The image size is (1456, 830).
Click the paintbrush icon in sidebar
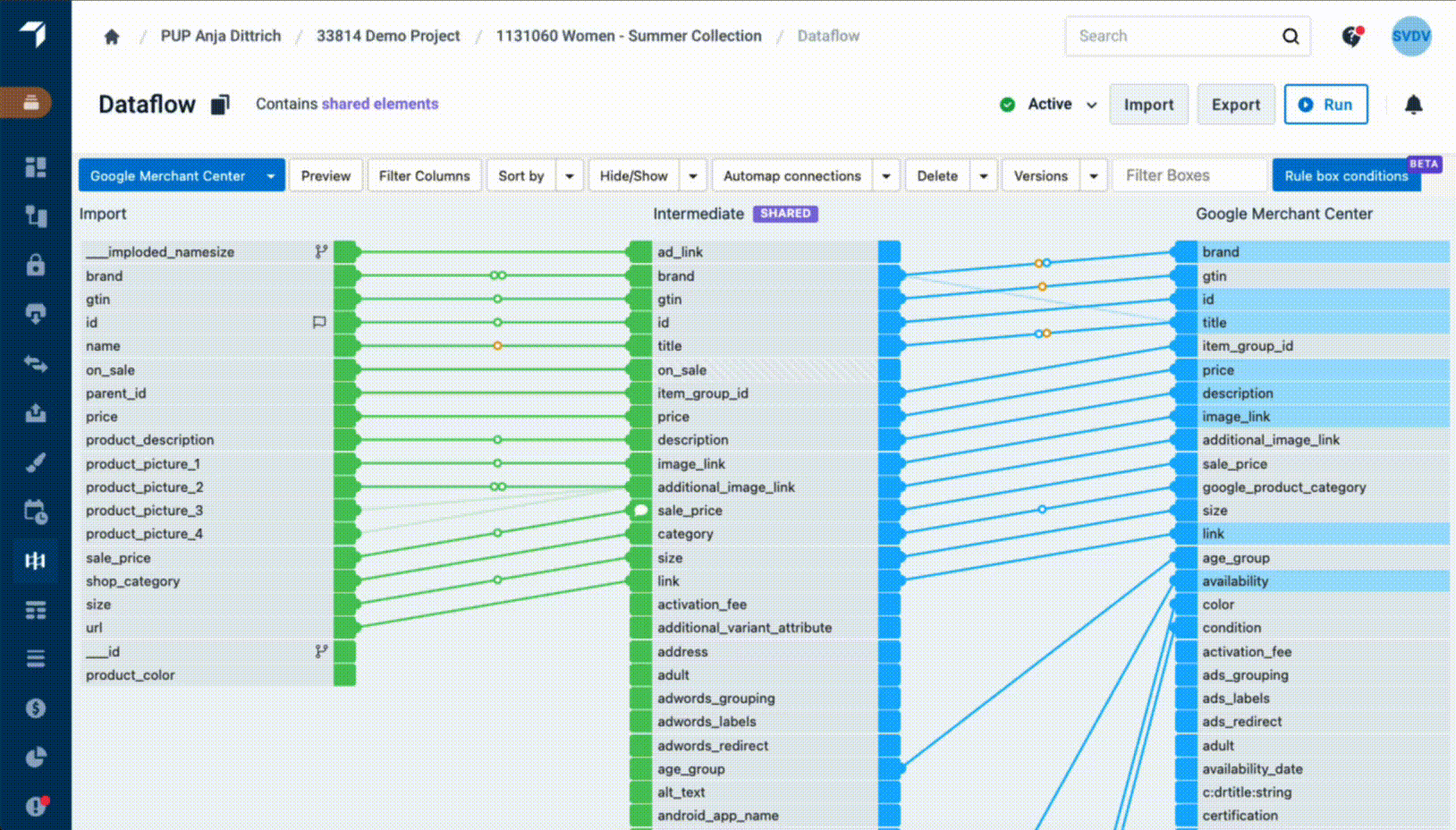coord(36,462)
